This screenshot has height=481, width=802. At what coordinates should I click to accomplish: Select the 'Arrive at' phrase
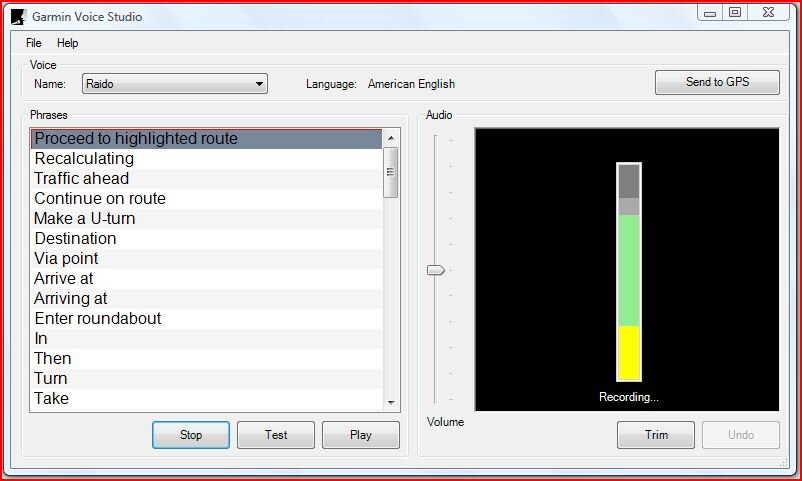(x=206, y=278)
